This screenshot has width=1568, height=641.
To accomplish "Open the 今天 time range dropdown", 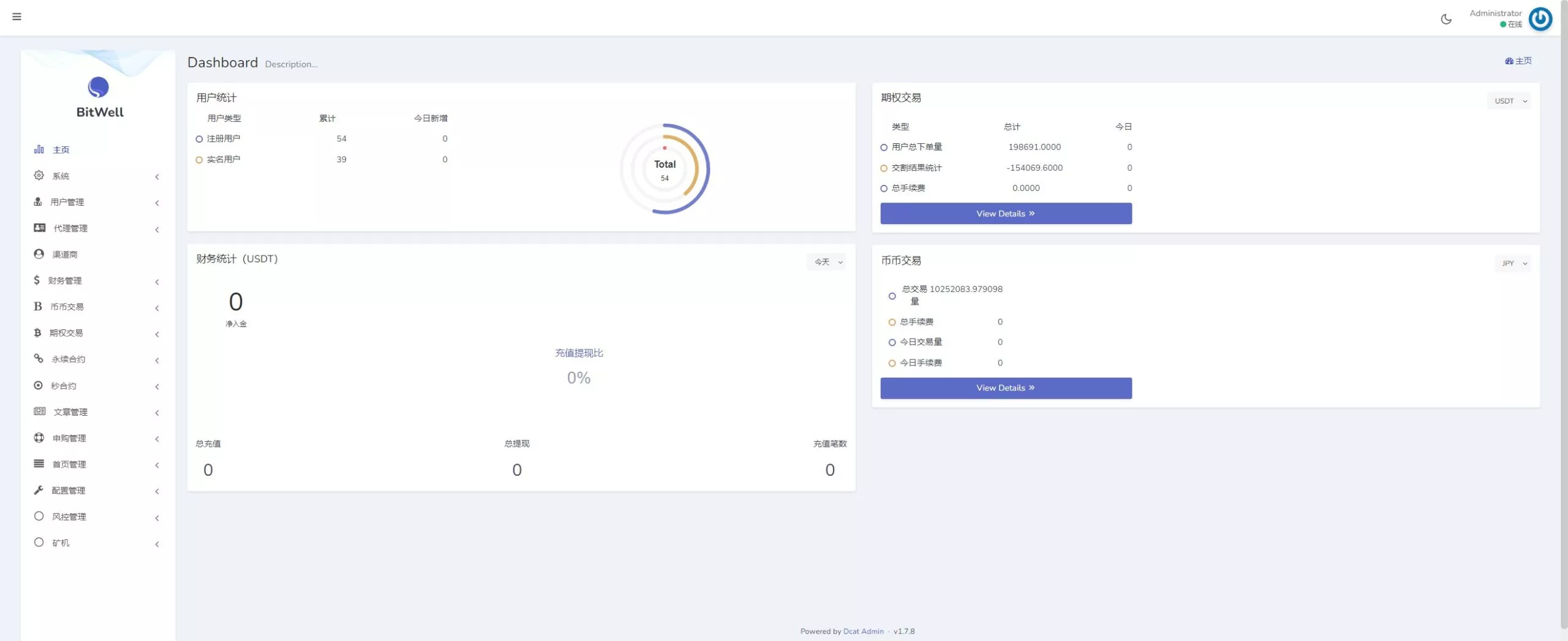I will point(826,262).
